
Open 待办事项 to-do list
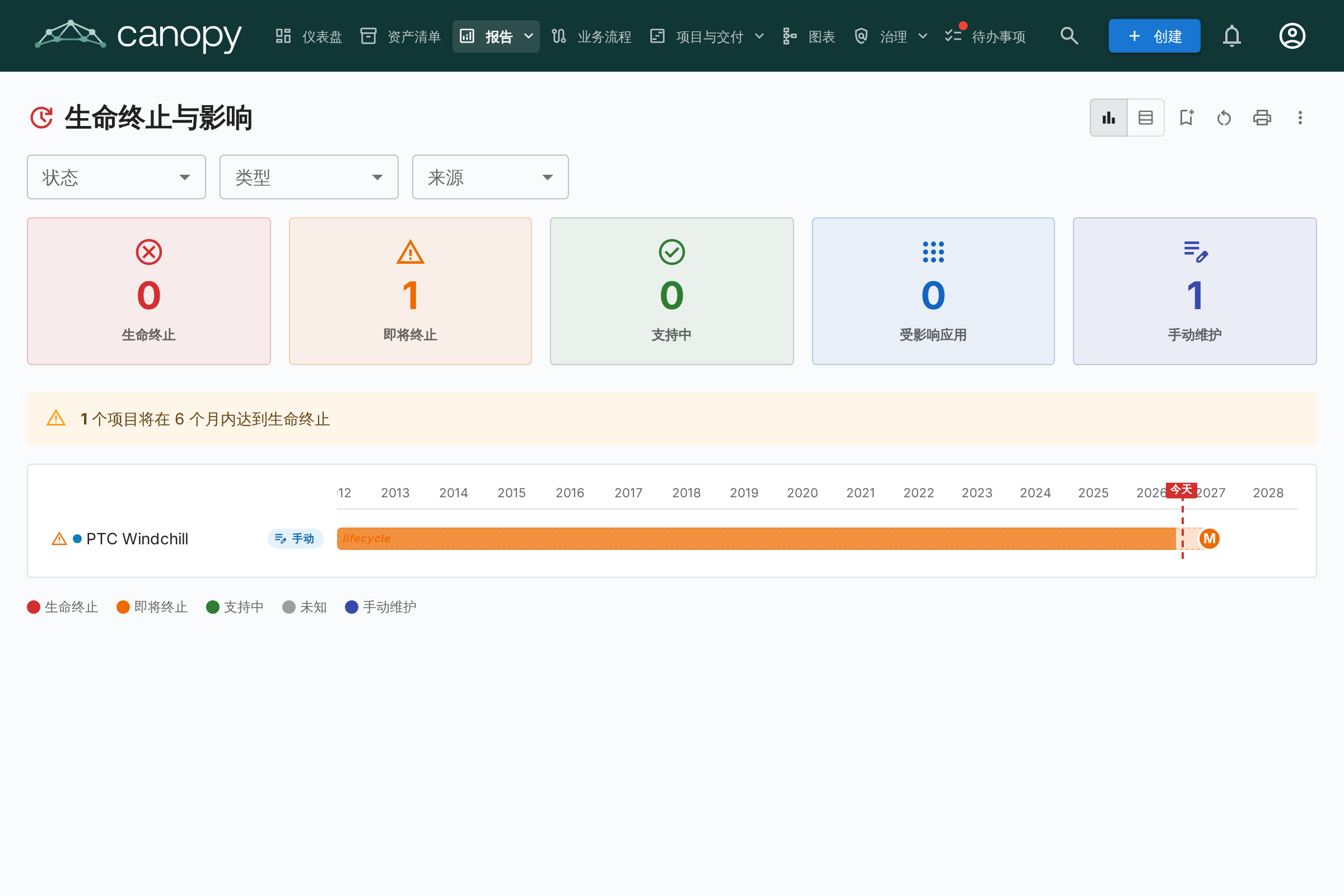pyautogui.click(x=985, y=36)
